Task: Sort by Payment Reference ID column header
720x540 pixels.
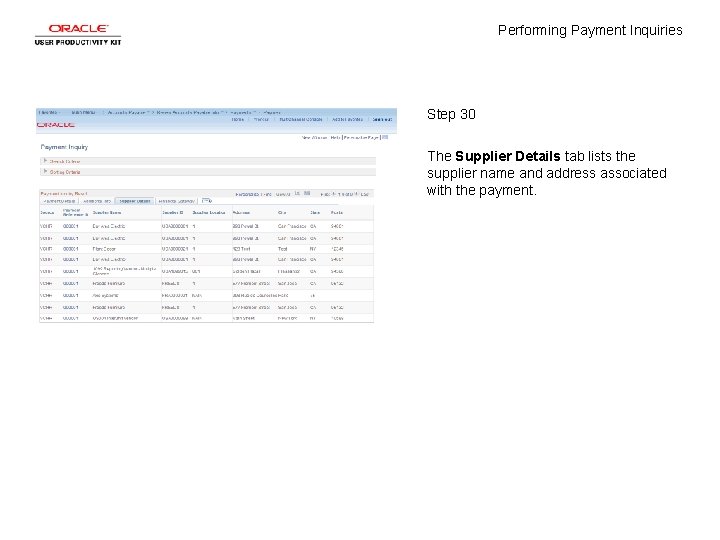Action: (x=75, y=213)
